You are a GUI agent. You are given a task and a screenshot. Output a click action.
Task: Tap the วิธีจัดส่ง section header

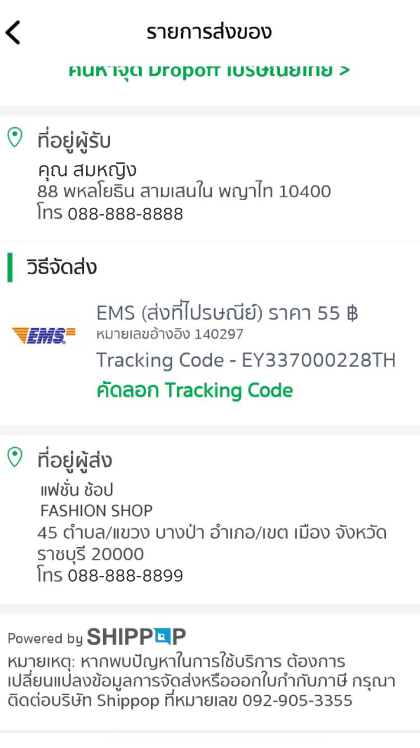pyautogui.click(x=62, y=267)
